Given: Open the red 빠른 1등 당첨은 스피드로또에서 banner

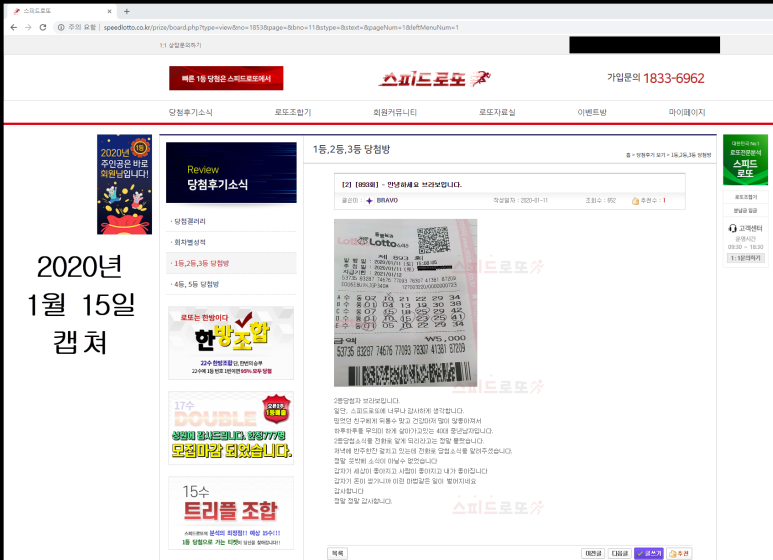Looking at the screenshot, I should point(226,78).
